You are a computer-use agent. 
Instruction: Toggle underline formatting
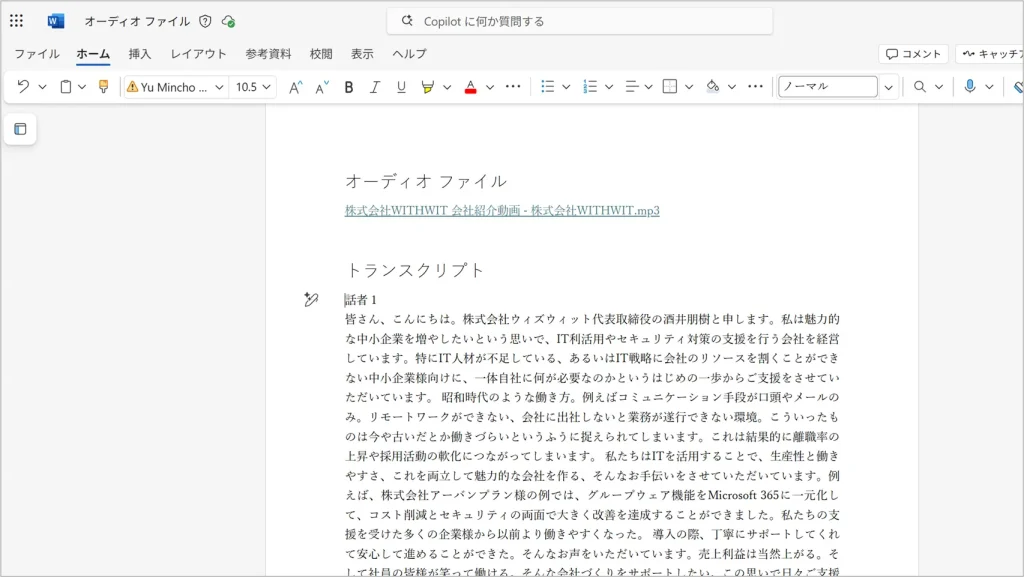point(401,87)
